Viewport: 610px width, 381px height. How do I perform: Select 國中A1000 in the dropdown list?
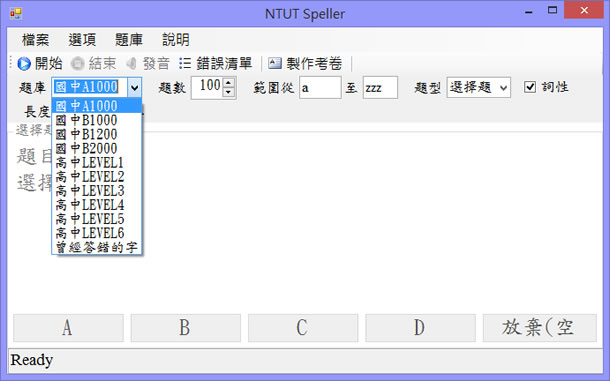(96, 105)
